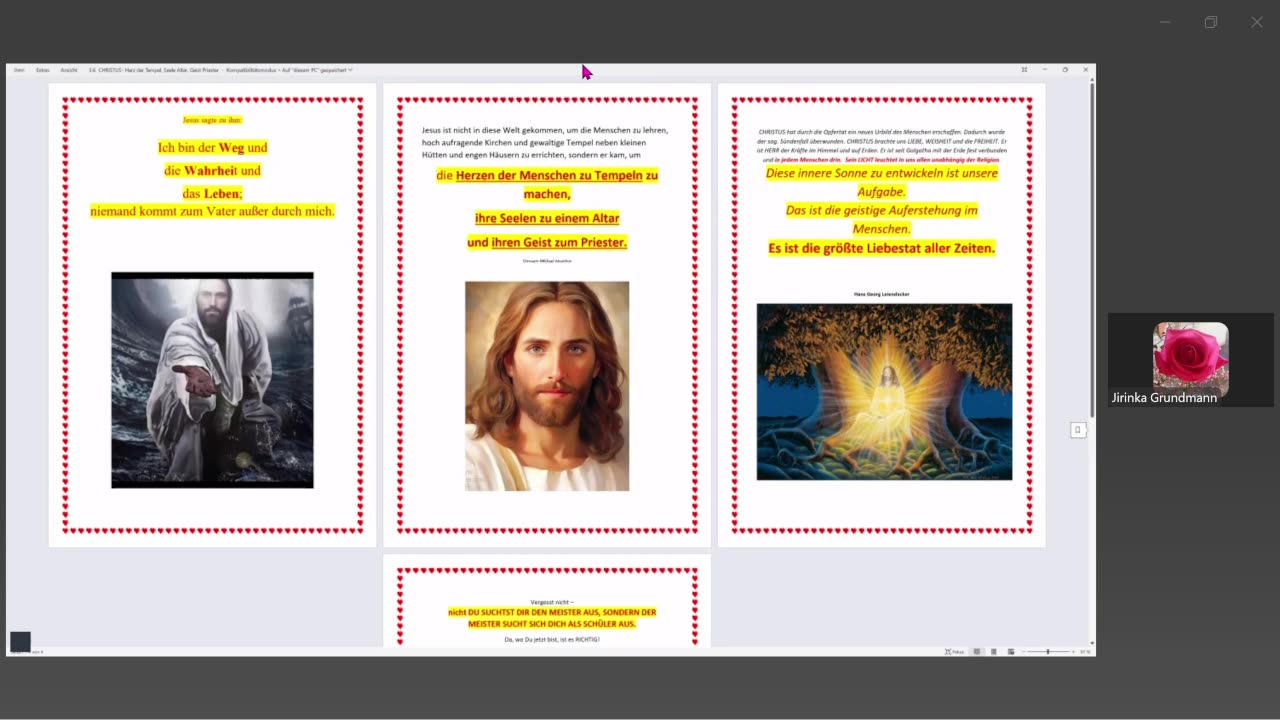Viewport: 1280px width, 720px height.
Task: Select Jesus in storm image on first page
Action: click(212, 380)
